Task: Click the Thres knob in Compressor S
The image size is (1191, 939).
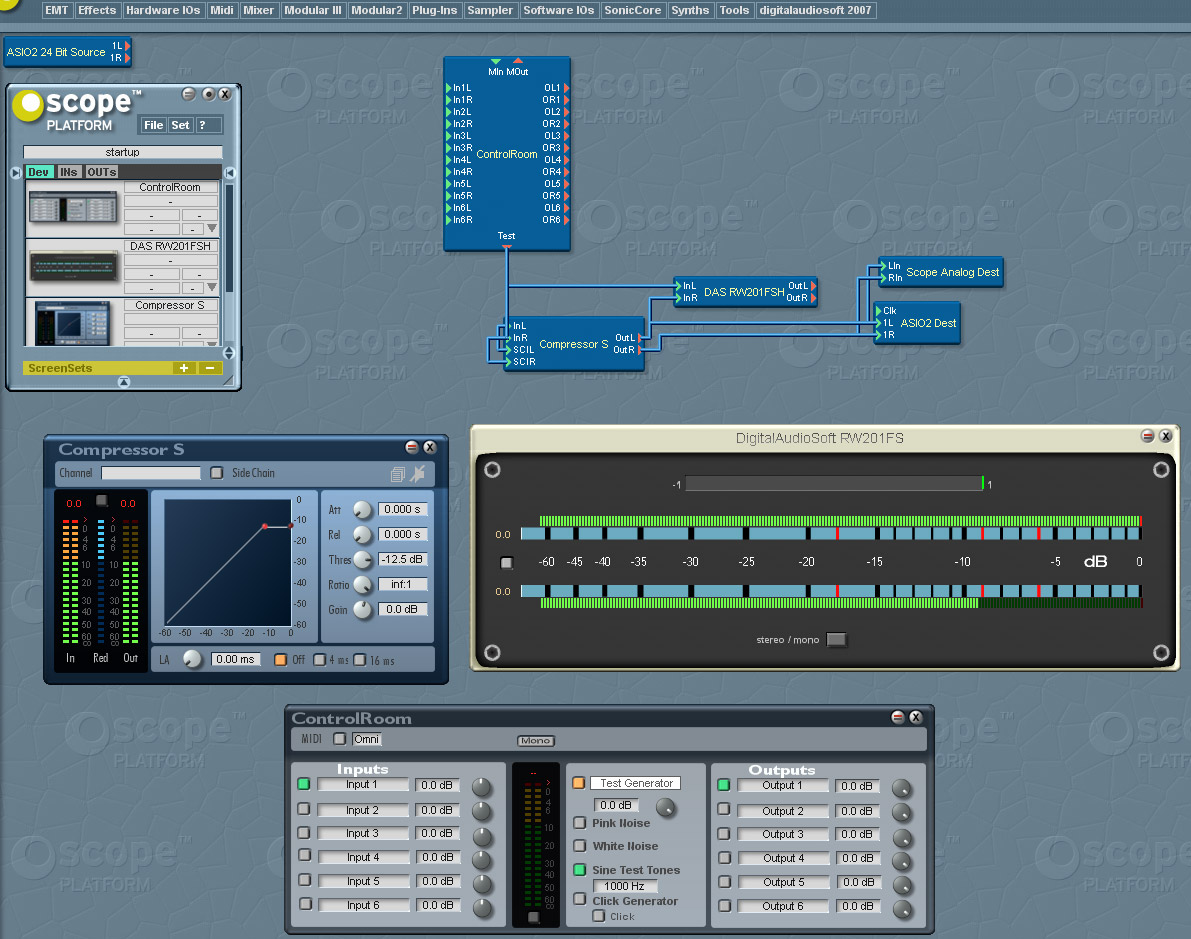Action: pos(363,560)
